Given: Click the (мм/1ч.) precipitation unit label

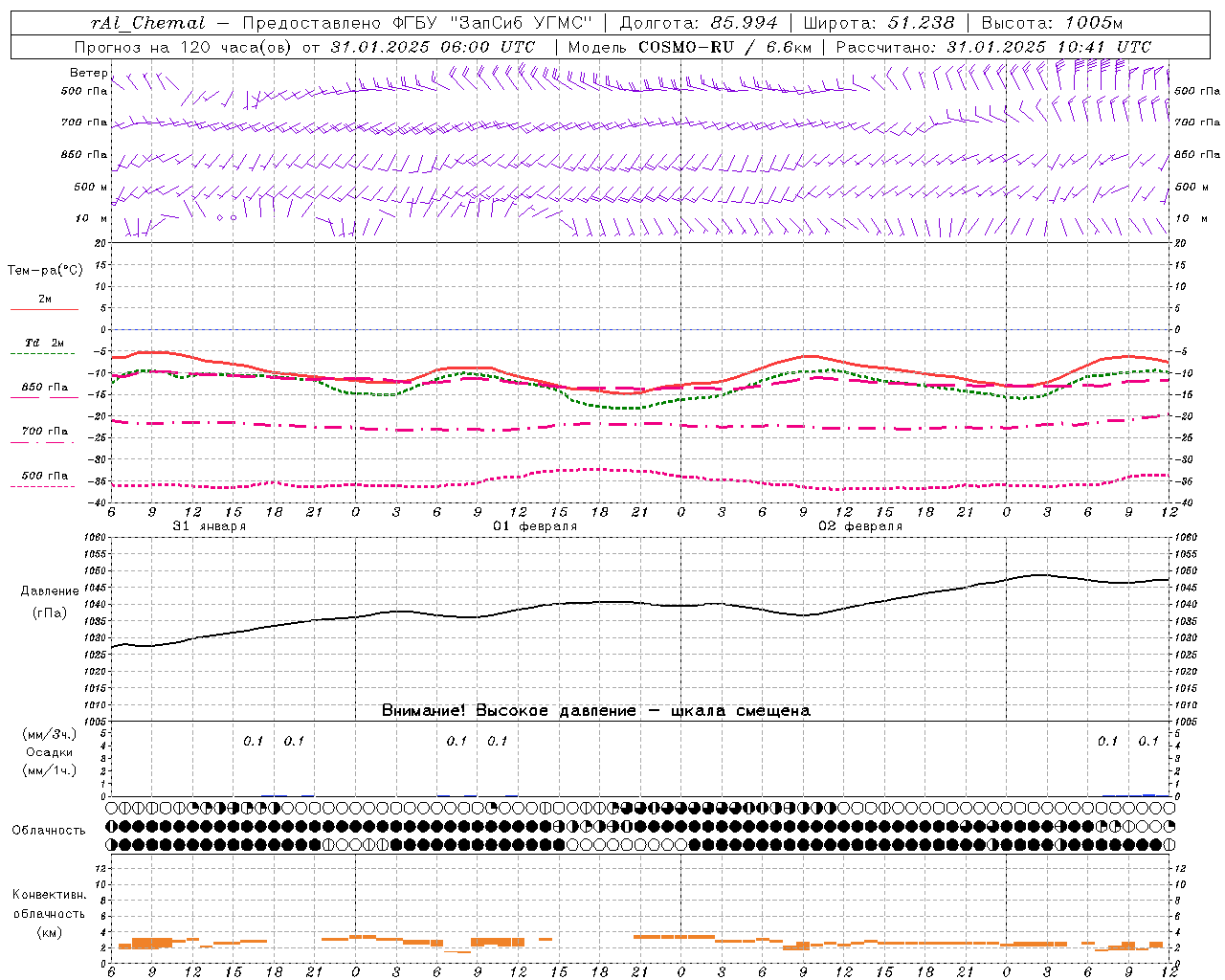Looking at the screenshot, I should (x=50, y=770).
